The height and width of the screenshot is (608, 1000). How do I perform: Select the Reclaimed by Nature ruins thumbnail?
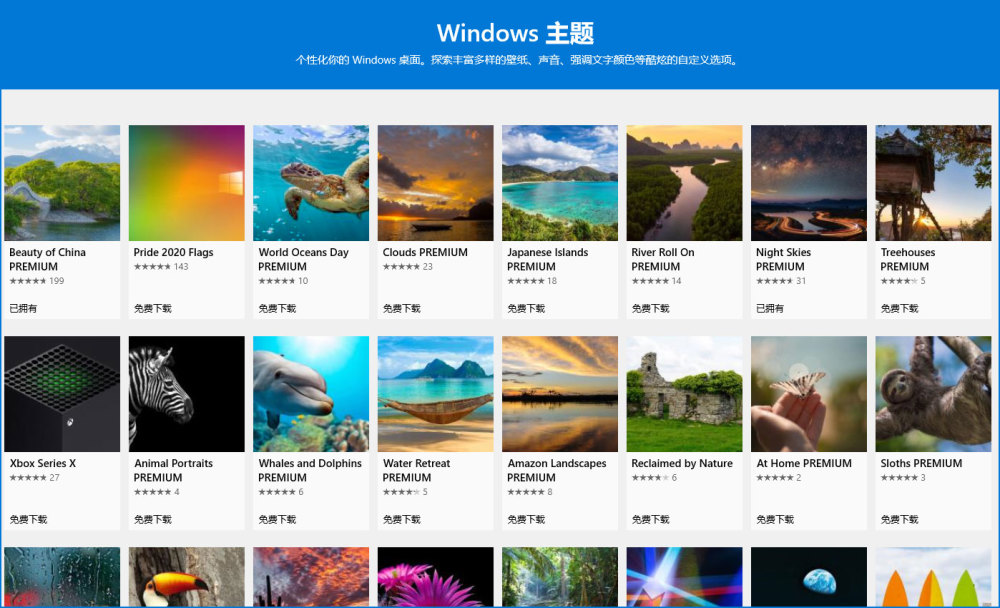[x=684, y=394]
